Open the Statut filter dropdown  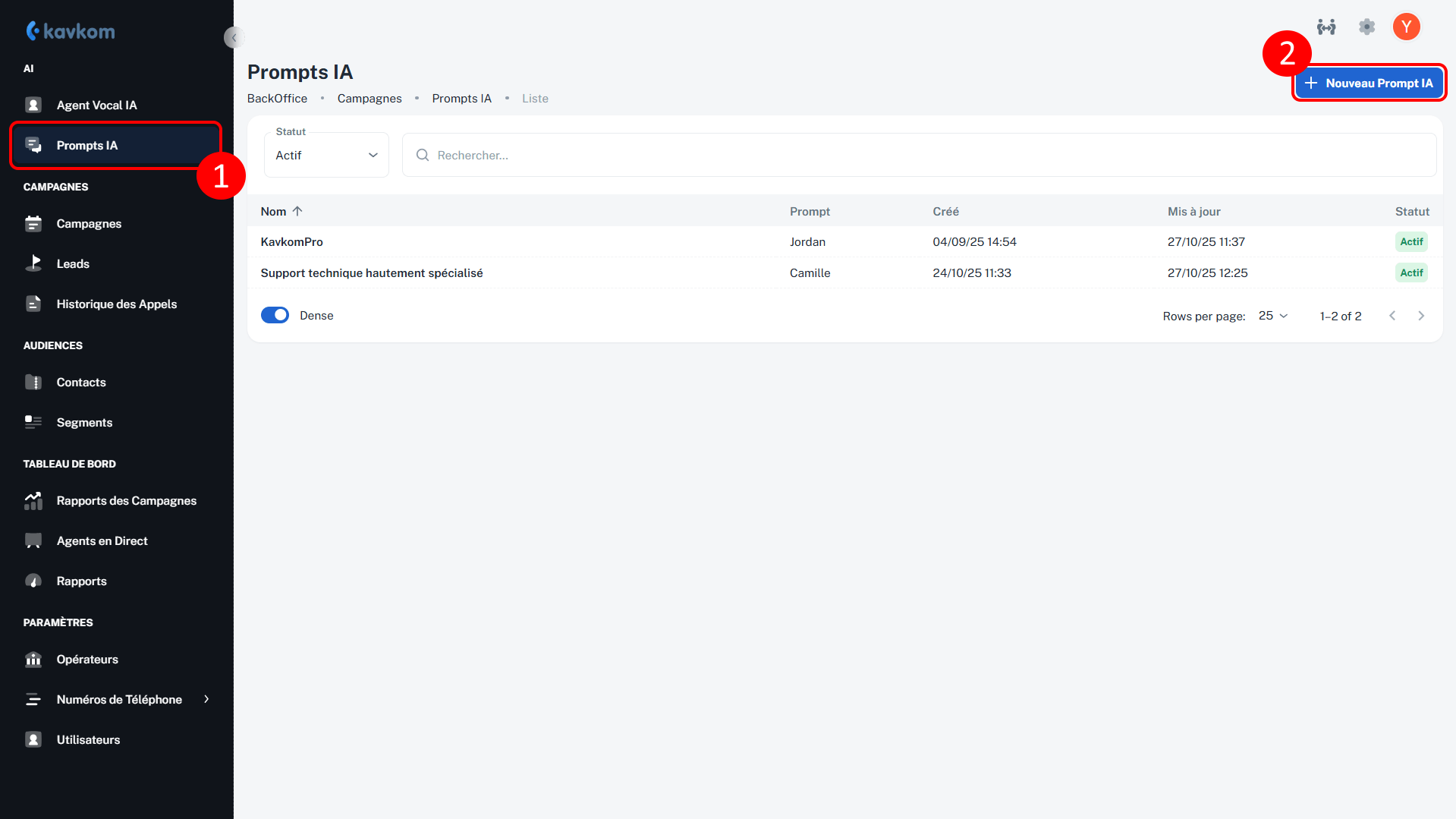coord(326,156)
